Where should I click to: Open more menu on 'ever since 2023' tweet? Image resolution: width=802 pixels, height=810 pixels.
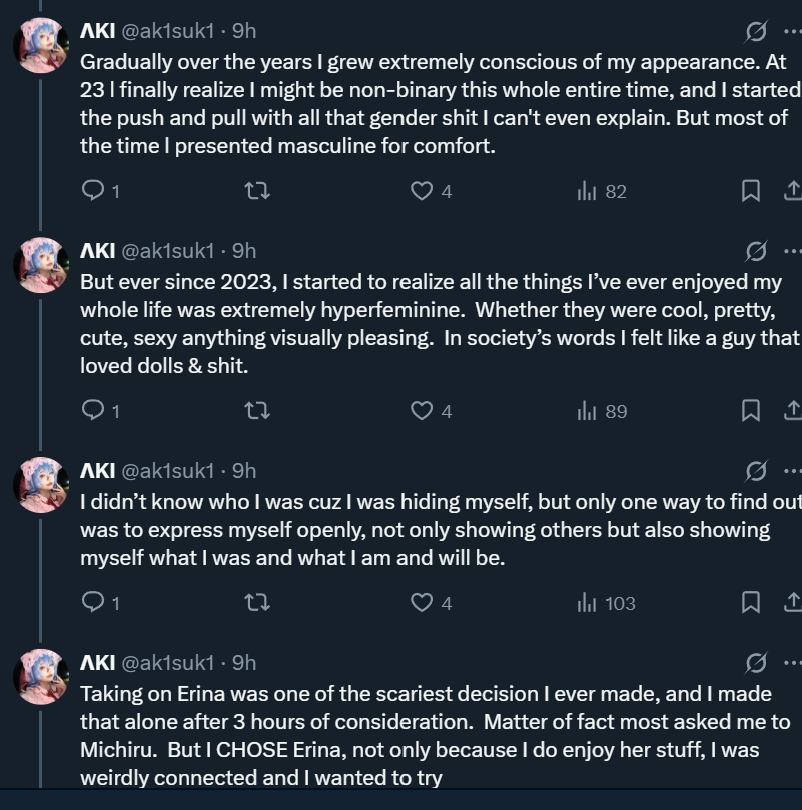pos(792,251)
